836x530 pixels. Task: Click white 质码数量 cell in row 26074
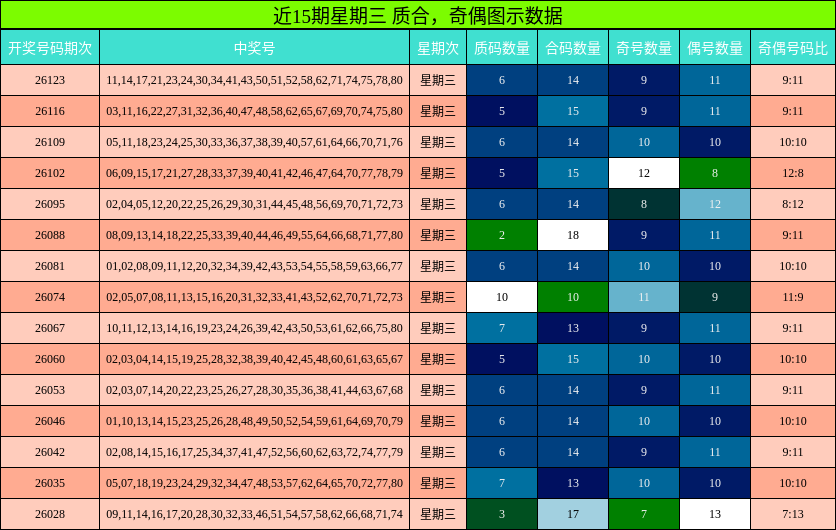point(502,296)
